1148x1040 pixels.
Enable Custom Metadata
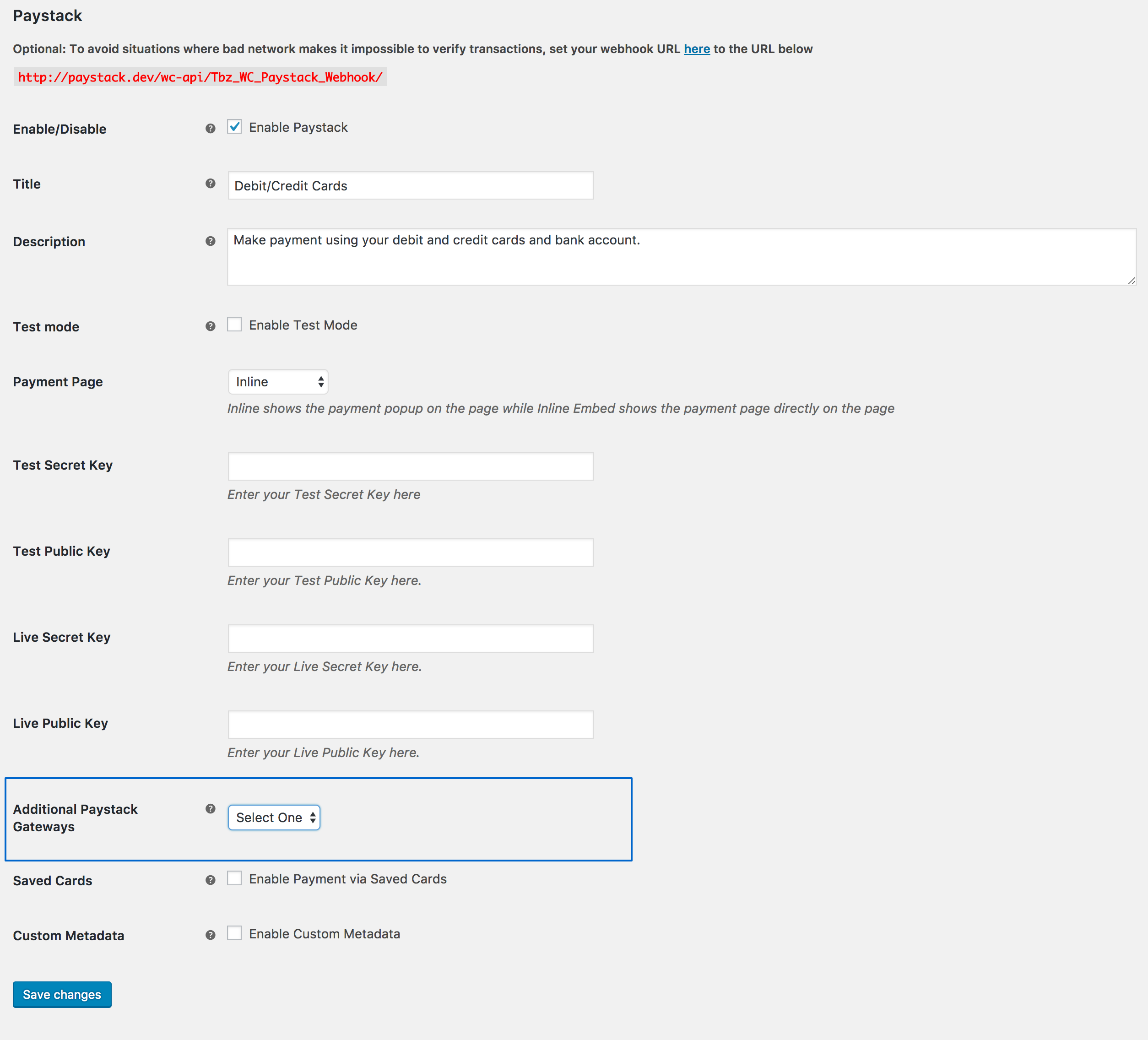coord(234,933)
